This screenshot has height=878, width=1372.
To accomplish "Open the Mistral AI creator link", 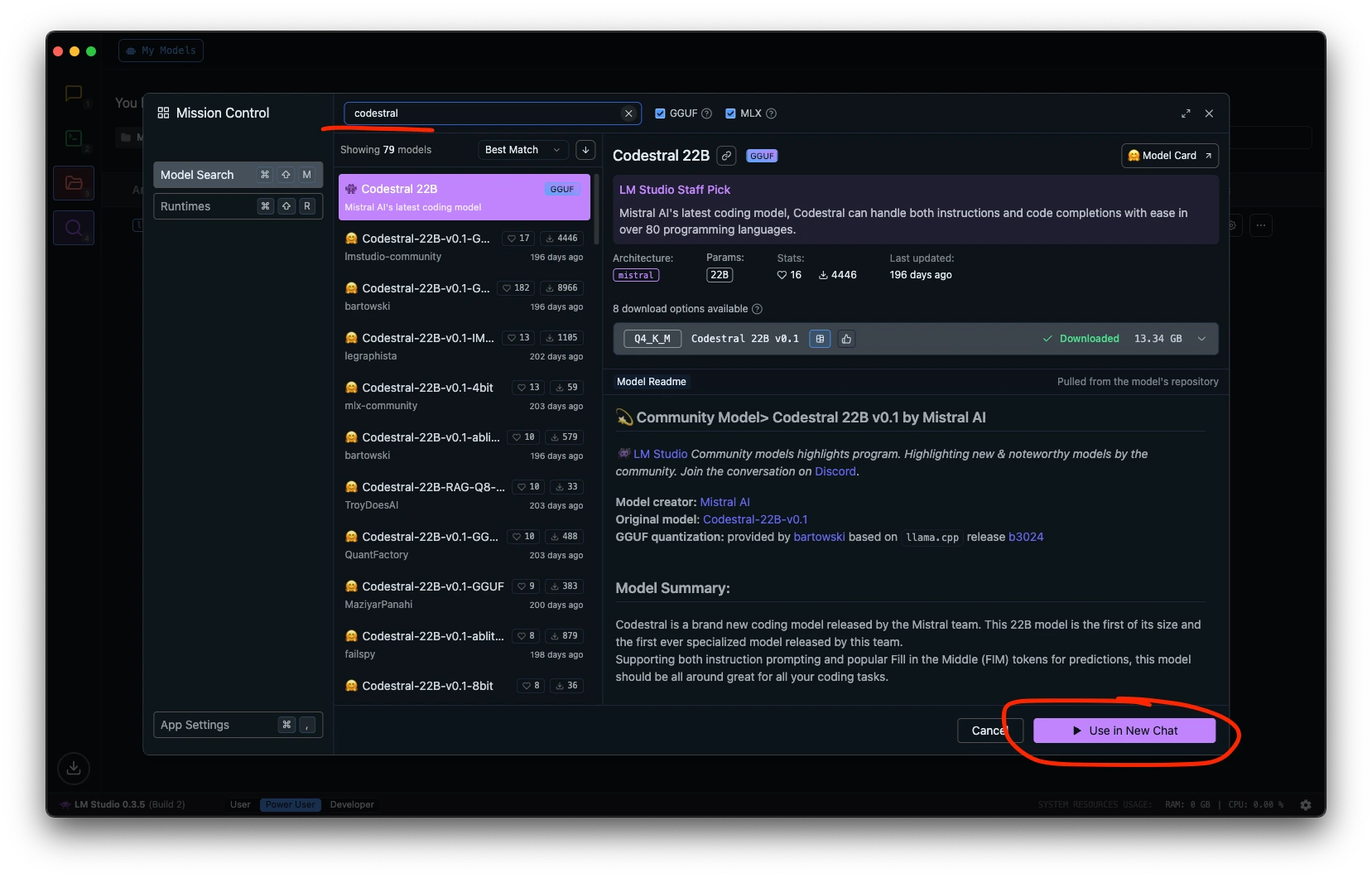I will click(725, 502).
